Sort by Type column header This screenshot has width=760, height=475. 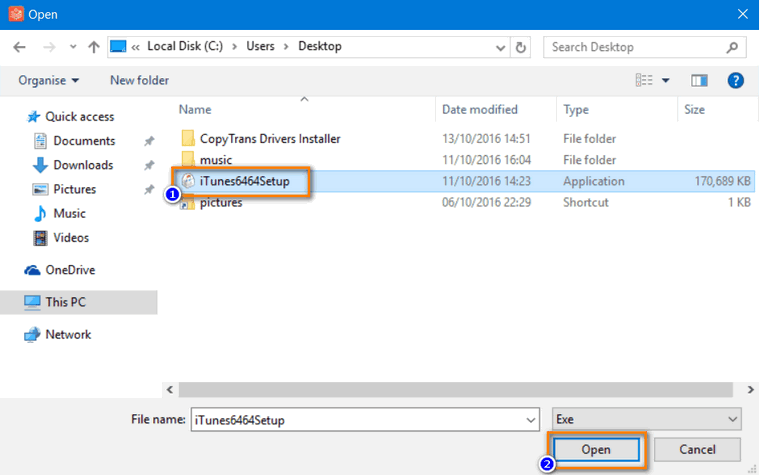pyautogui.click(x=576, y=110)
